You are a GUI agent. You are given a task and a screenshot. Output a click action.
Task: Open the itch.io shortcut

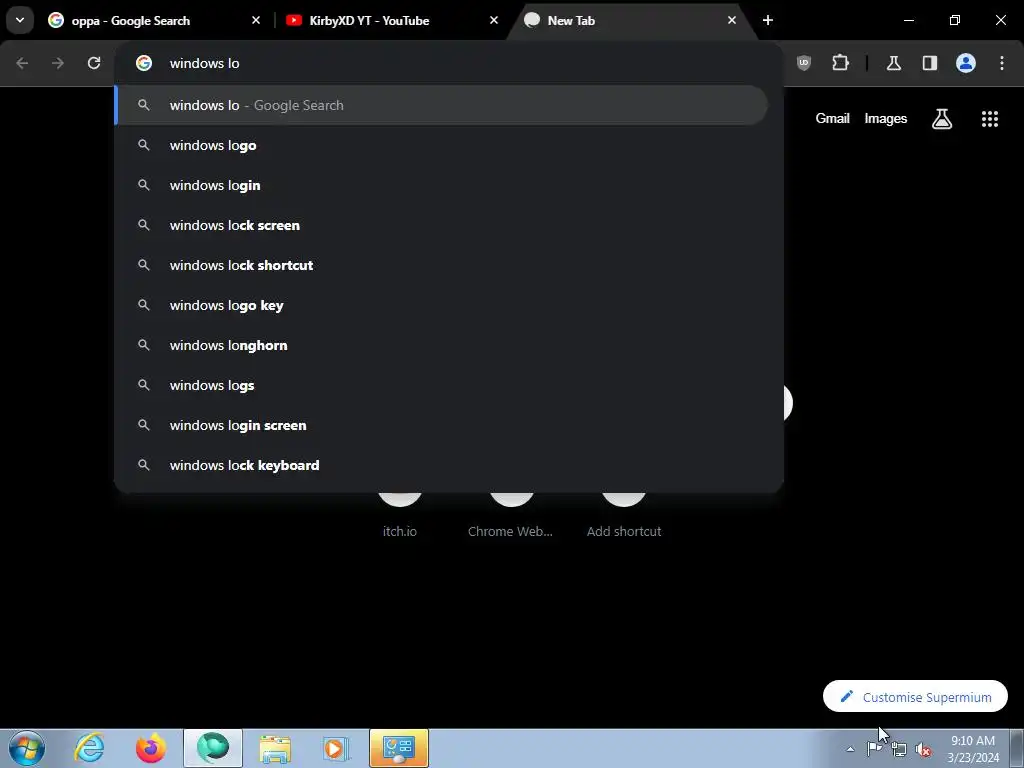[400, 516]
